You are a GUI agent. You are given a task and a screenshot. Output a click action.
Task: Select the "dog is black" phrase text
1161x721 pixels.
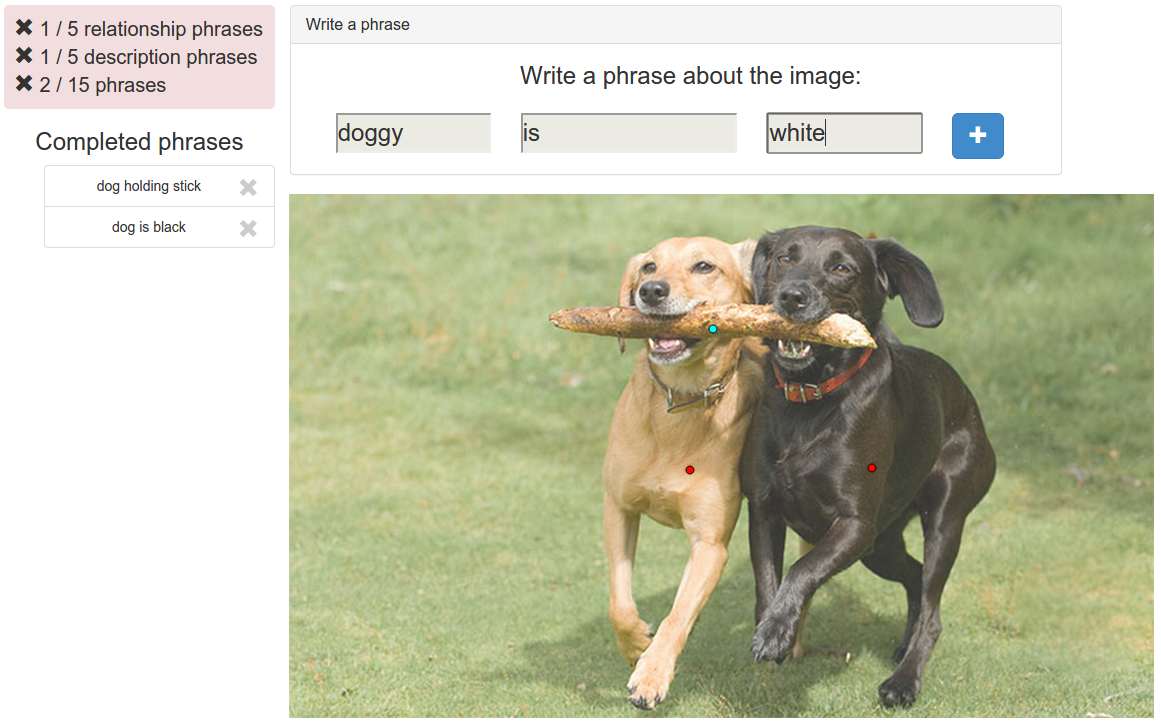tap(149, 227)
